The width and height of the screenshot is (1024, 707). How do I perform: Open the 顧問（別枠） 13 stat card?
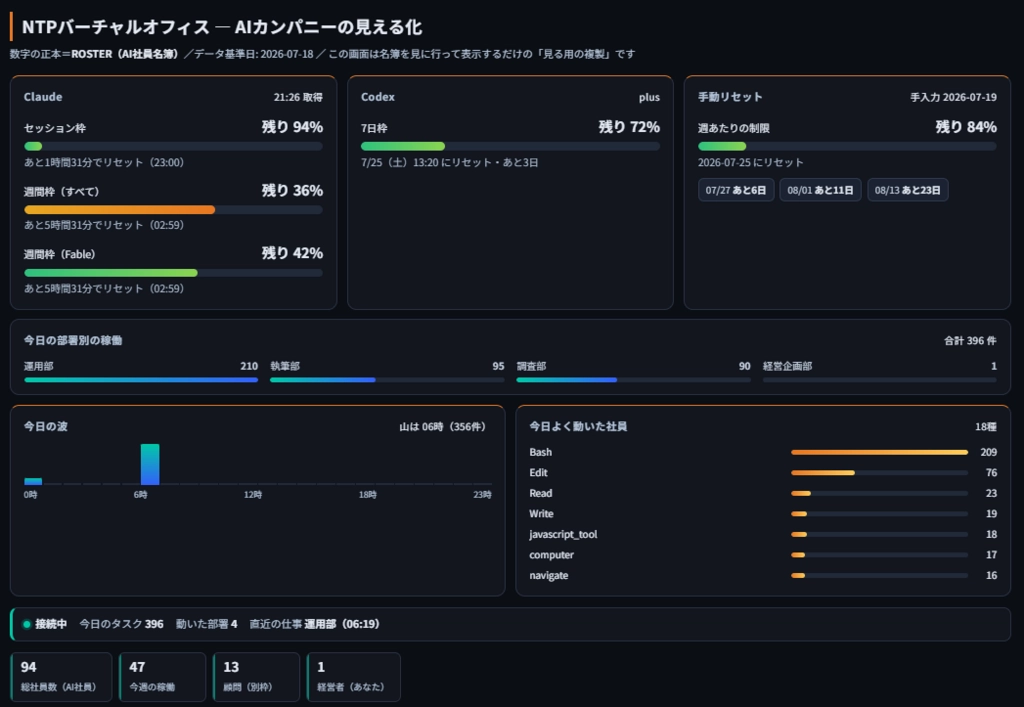[257, 676]
